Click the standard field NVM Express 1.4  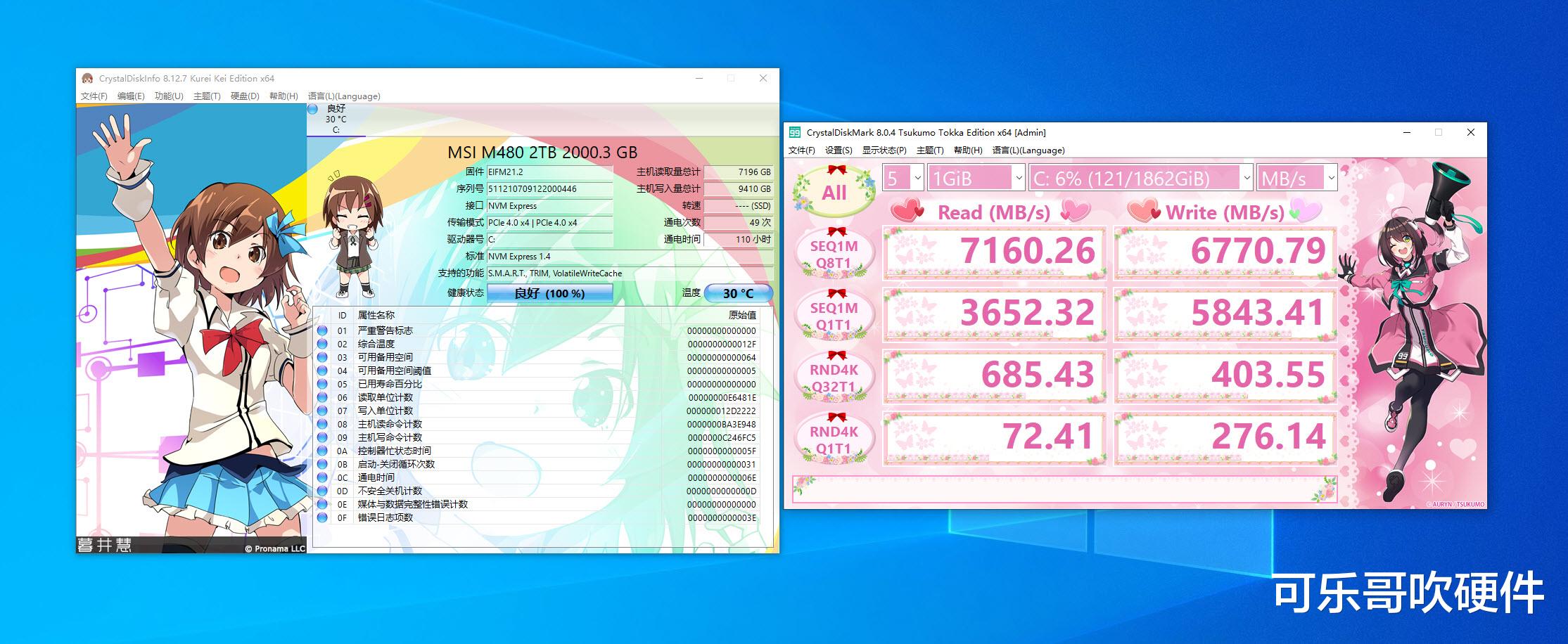[x=630, y=257]
